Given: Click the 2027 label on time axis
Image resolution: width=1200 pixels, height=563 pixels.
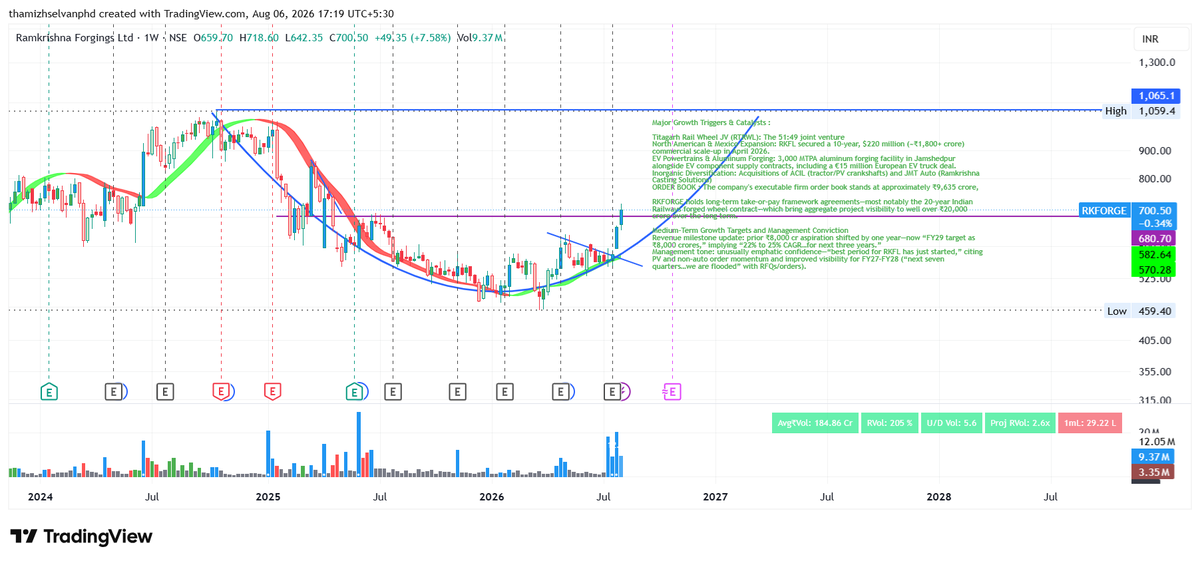Looking at the screenshot, I should tap(715, 496).
